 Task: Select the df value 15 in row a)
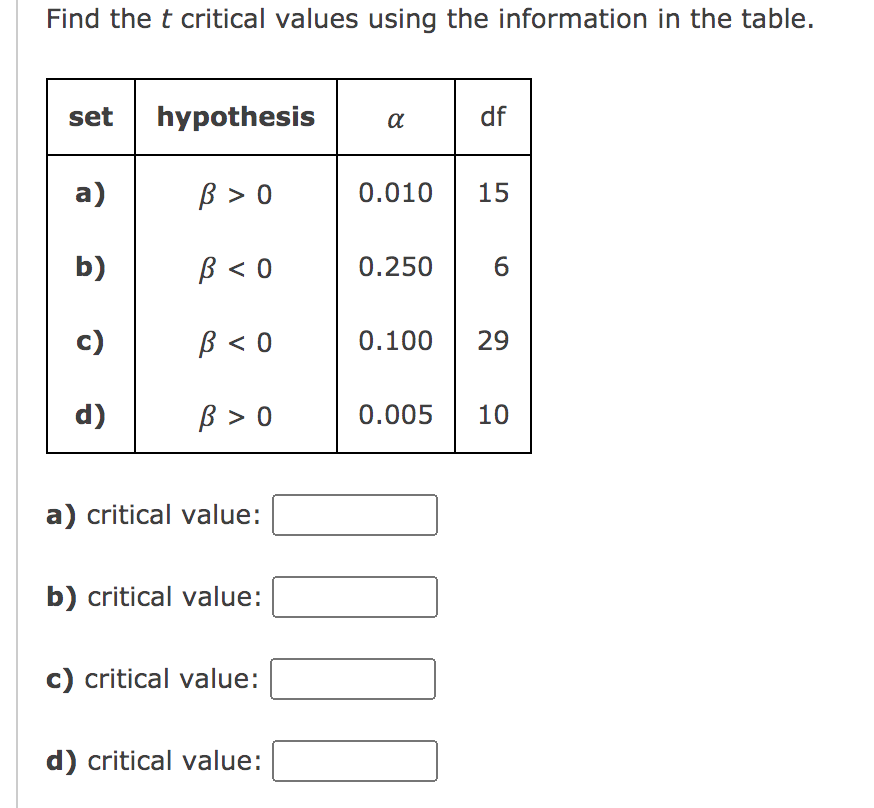[494, 193]
